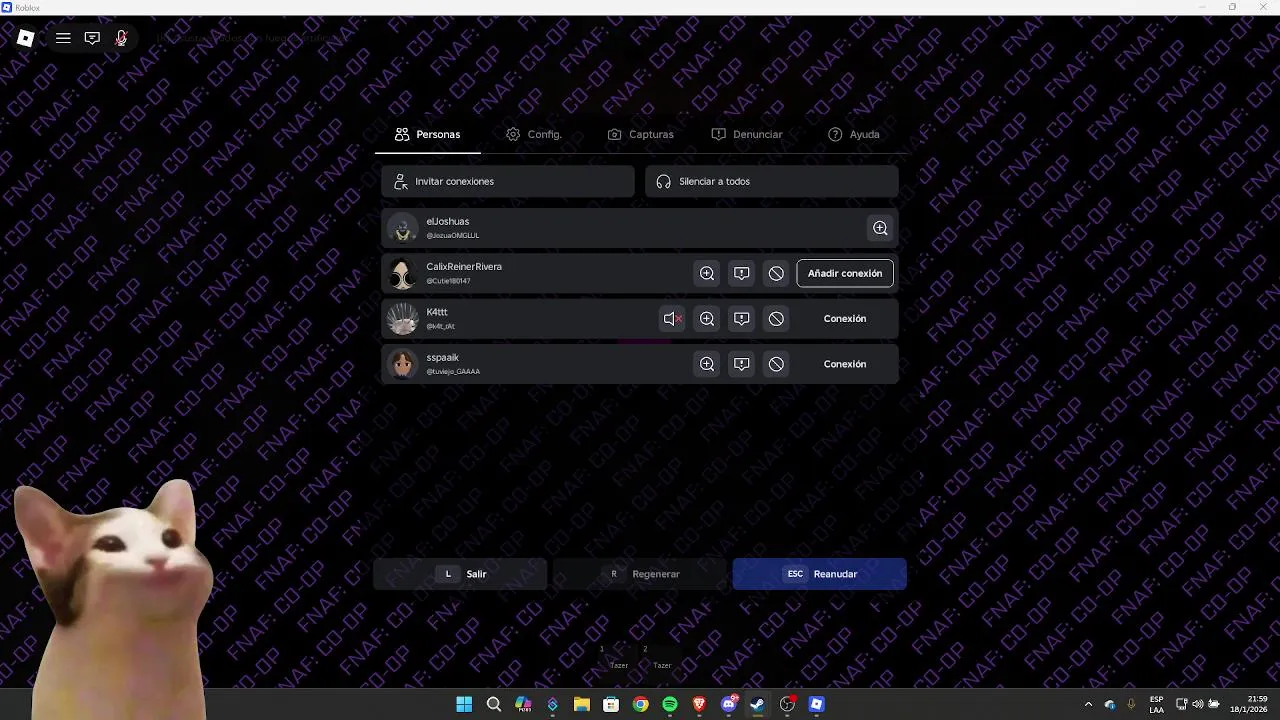1280x720 pixels.
Task: Click the Roblox icon in the taskbar
Action: tap(817, 704)
